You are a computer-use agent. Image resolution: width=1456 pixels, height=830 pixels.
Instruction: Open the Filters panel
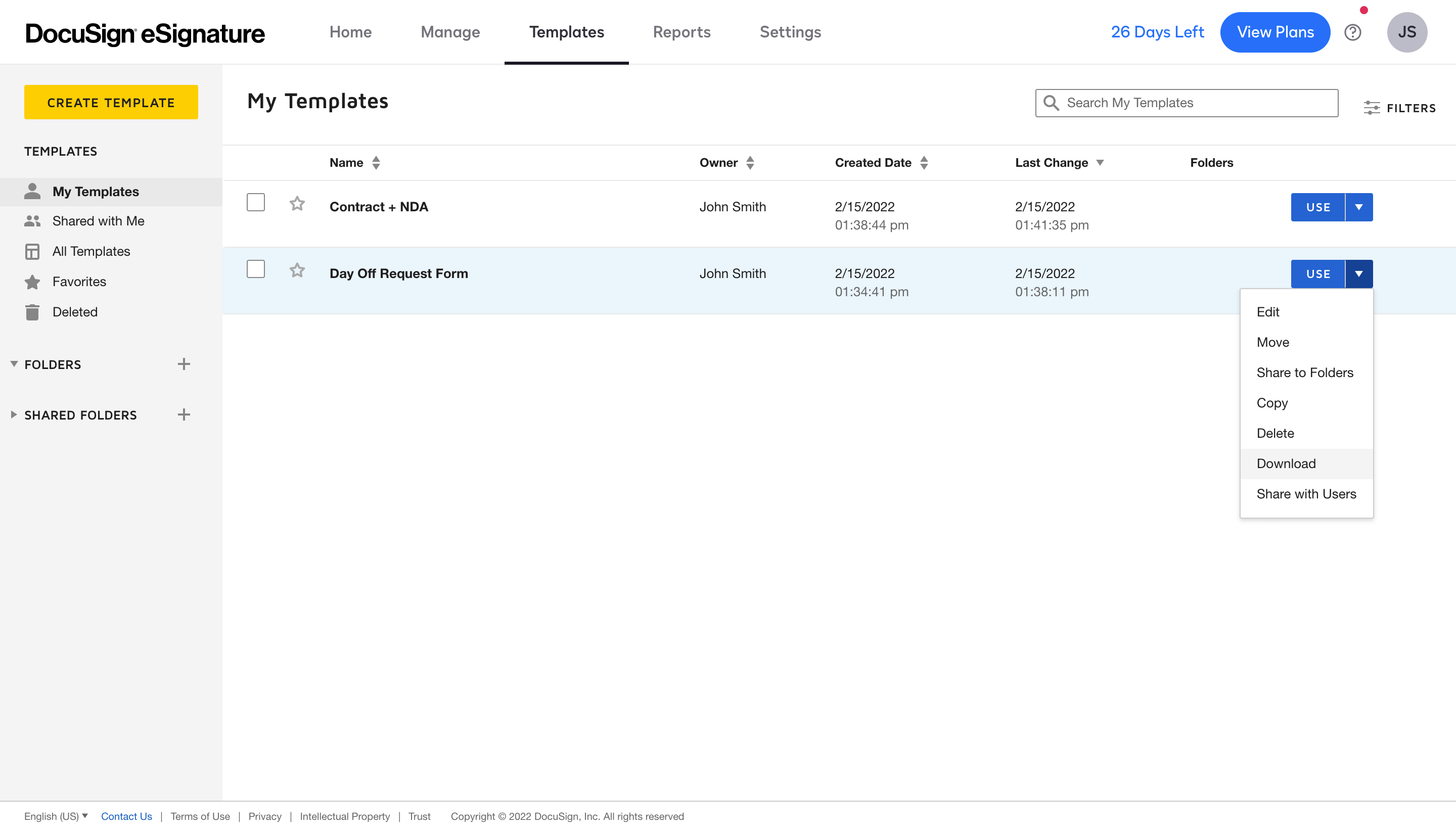(x=1399, y=108)
